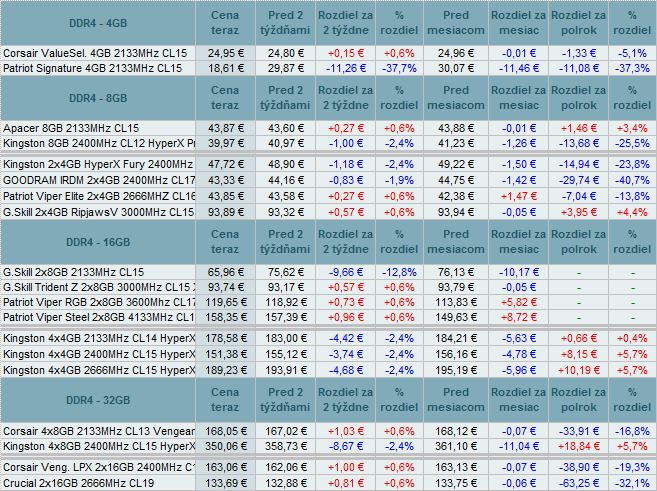Click the Patriot Signature 4GB 2133MHz CL15 name
This screenshot has width=657, height=491.
(93, 68)
